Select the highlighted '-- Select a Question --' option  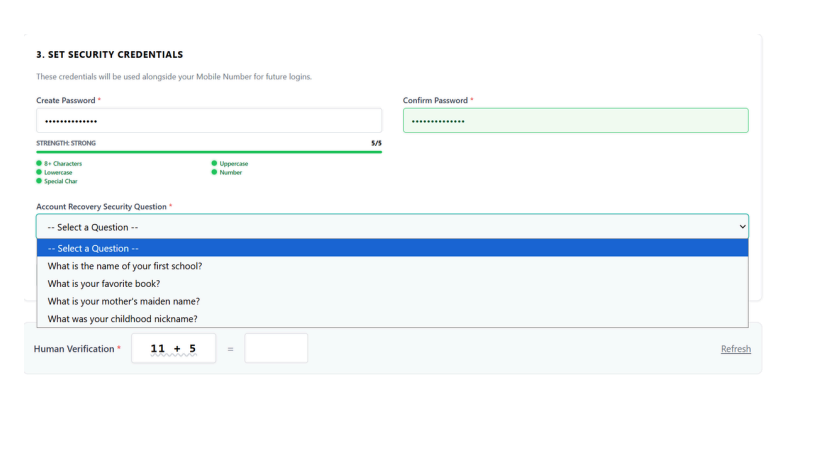[x=392, y=248]
